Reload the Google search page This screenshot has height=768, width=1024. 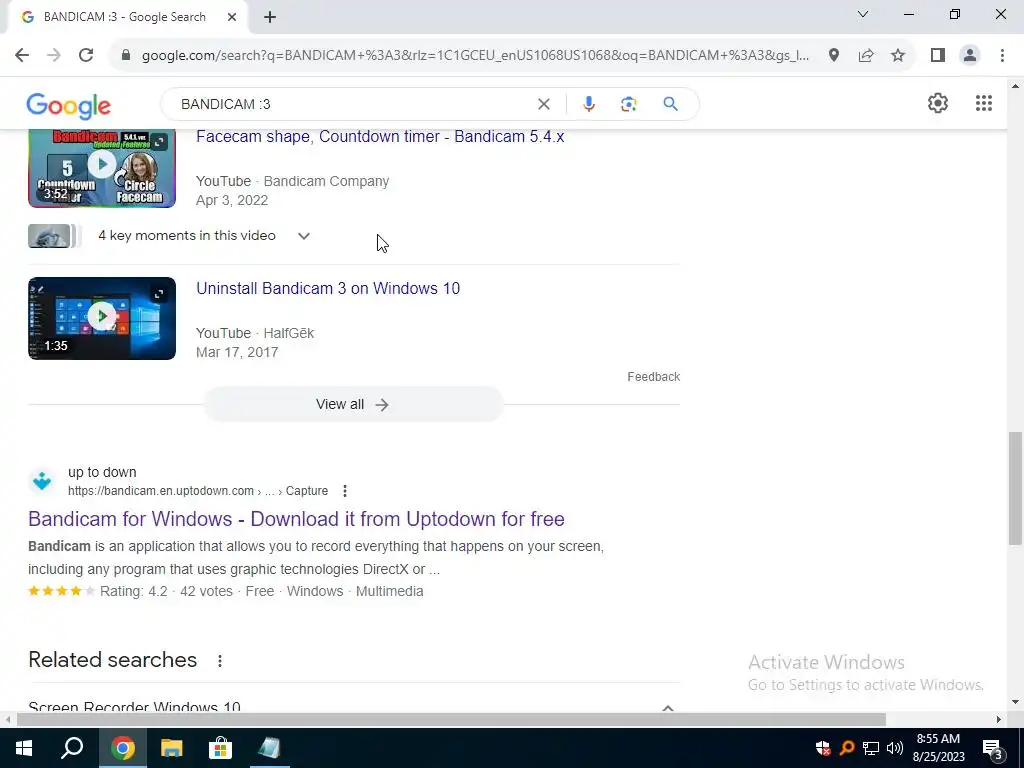pyautogui.click(x=86, y=56)
